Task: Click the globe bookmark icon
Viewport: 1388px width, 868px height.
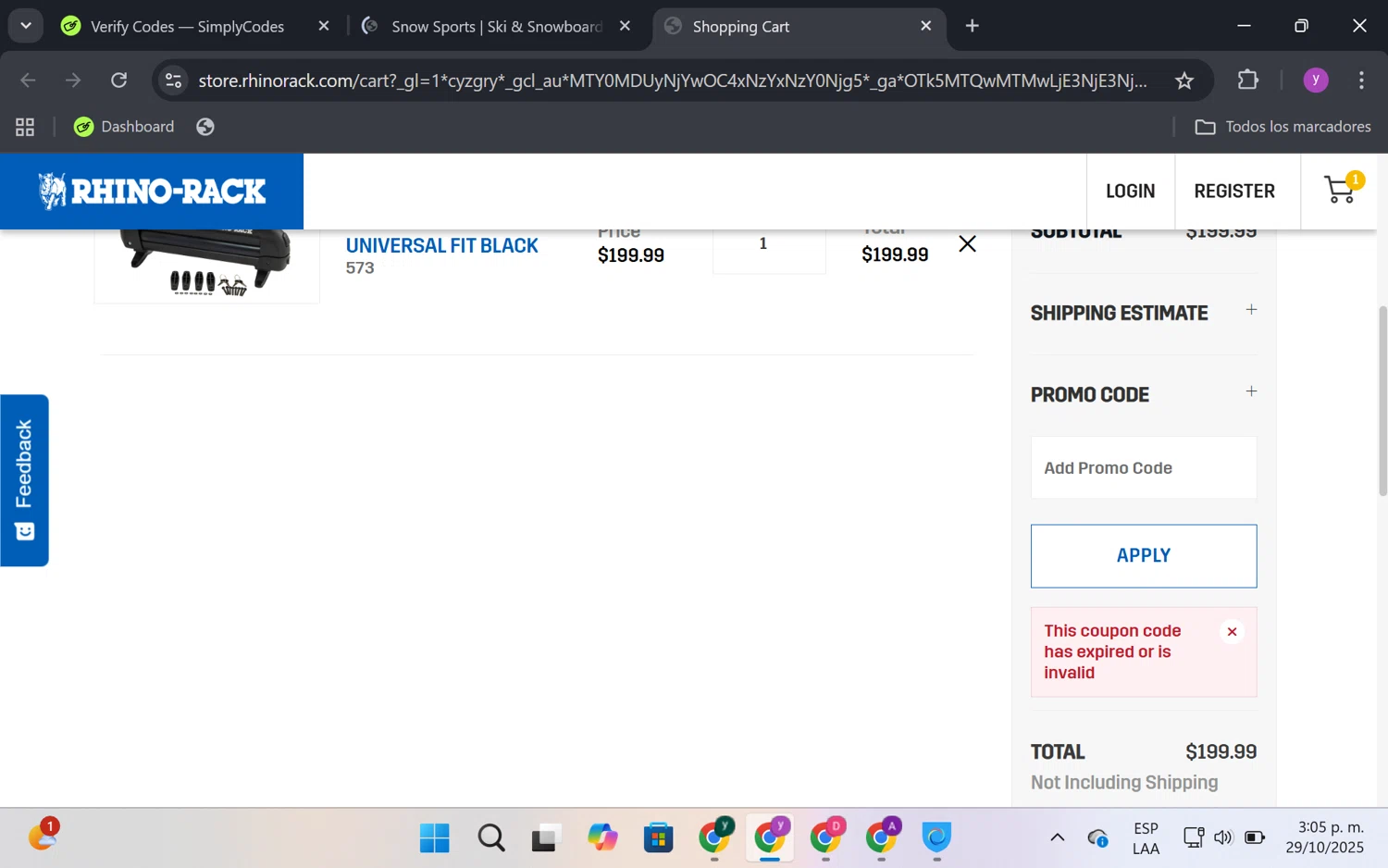Action: [x=205, y=127]
